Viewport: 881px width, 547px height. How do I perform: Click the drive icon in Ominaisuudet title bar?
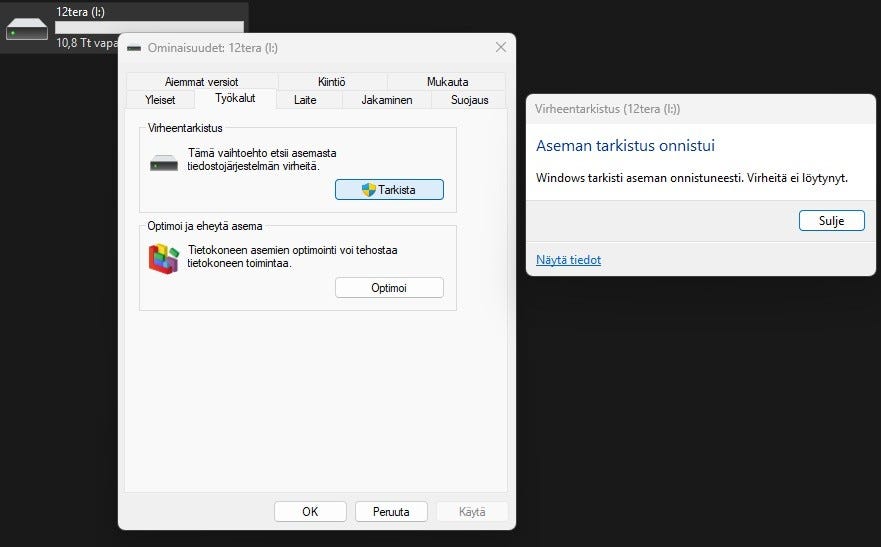coord(134,48)
